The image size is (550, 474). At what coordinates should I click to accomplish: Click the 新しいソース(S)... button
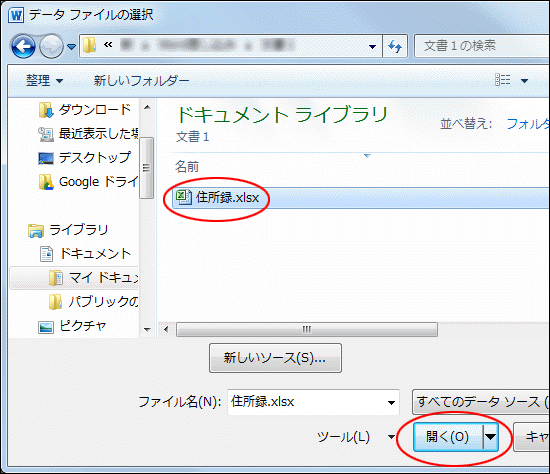pyautogui.click(x=275, y=358)
